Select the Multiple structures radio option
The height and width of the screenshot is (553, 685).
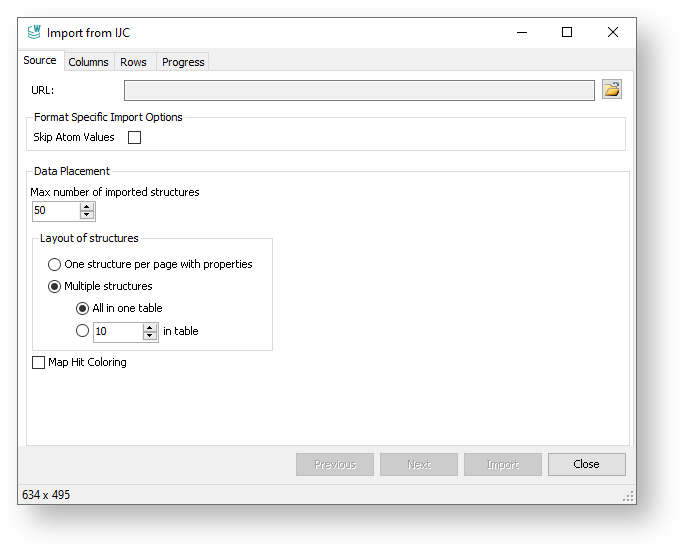55,286
